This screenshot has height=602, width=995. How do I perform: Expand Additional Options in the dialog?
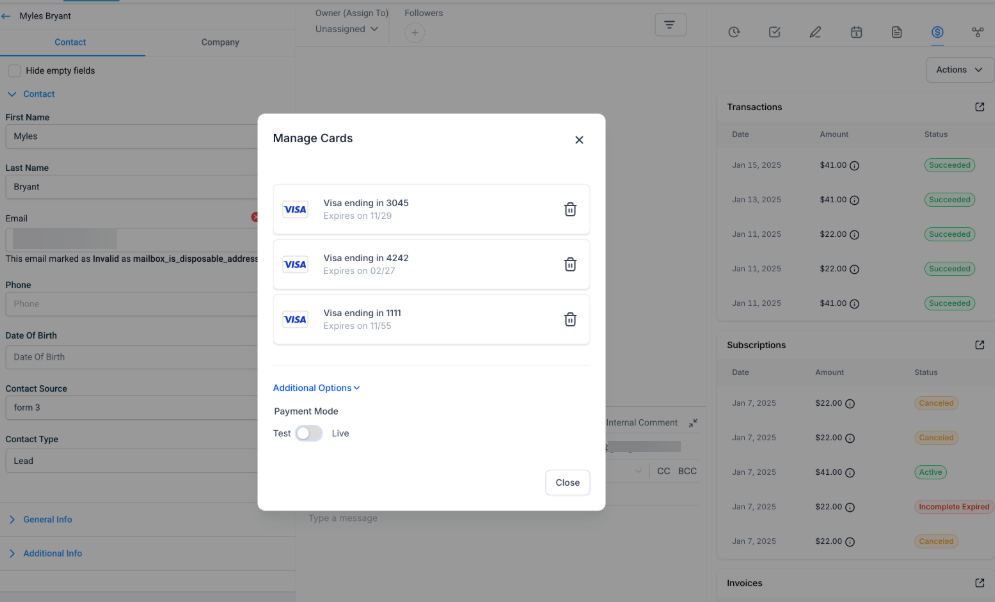click(x=316, y=388)
